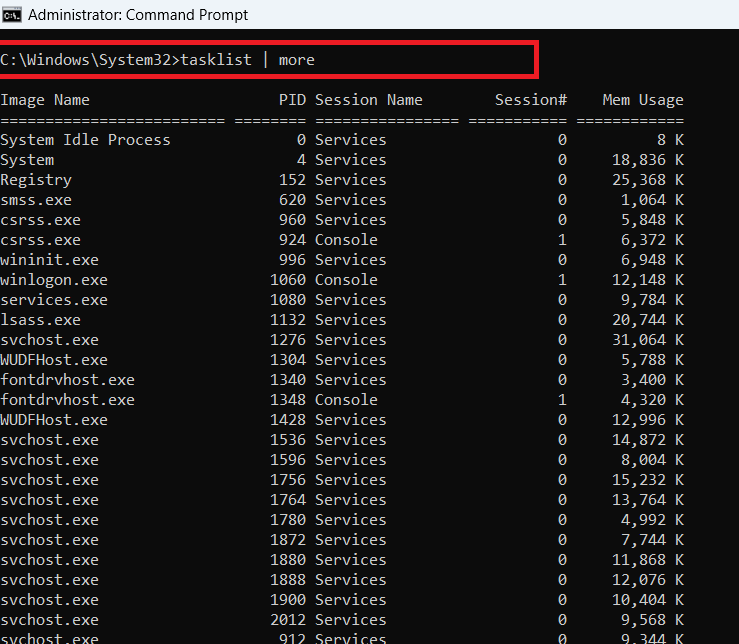Select the 'System Idle Process' row name
The width and height of the screenshot is (739, 644).
coord(85,140)
